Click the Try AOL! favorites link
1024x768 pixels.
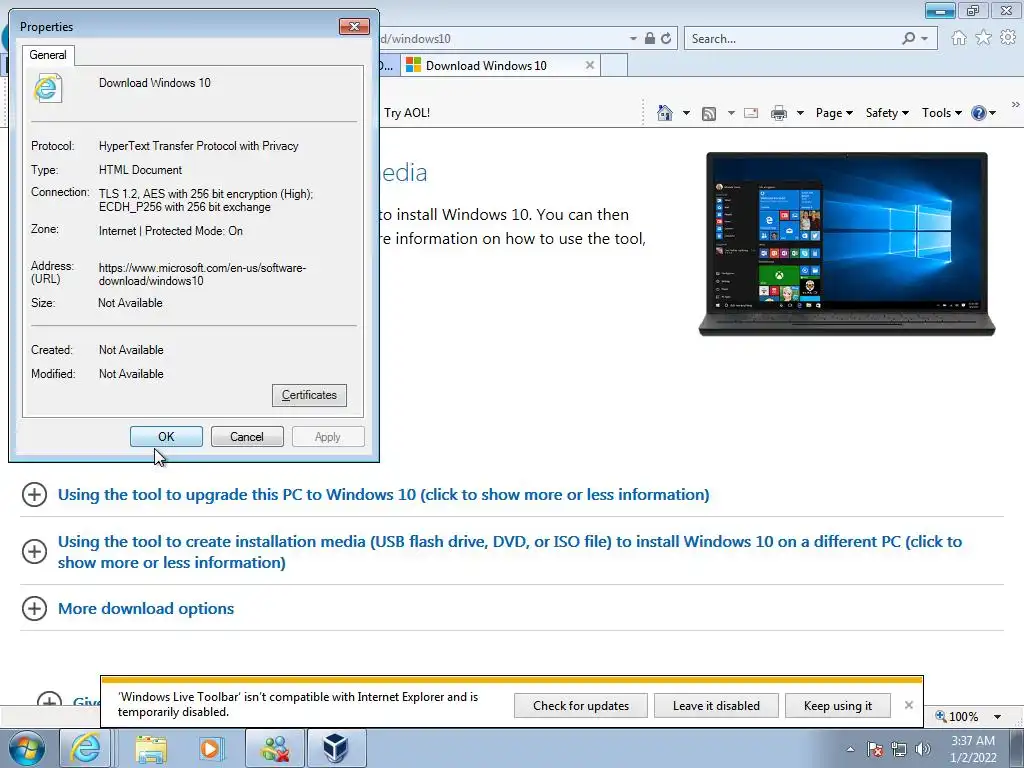coord(407,113)
